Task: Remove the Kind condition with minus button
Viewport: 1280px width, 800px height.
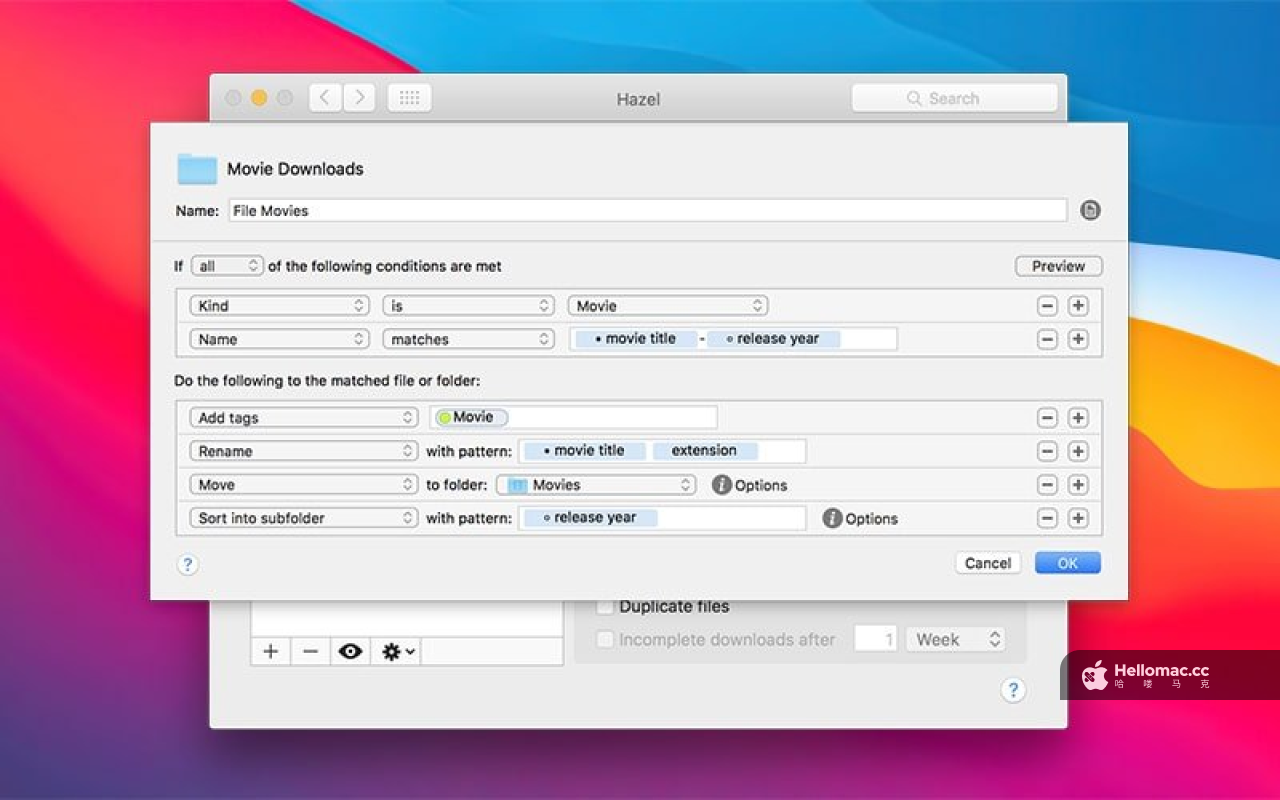Action: 1047,306
